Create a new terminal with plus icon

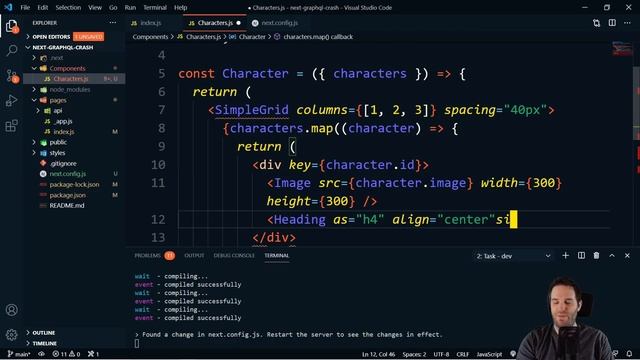[x=565, y=256]
